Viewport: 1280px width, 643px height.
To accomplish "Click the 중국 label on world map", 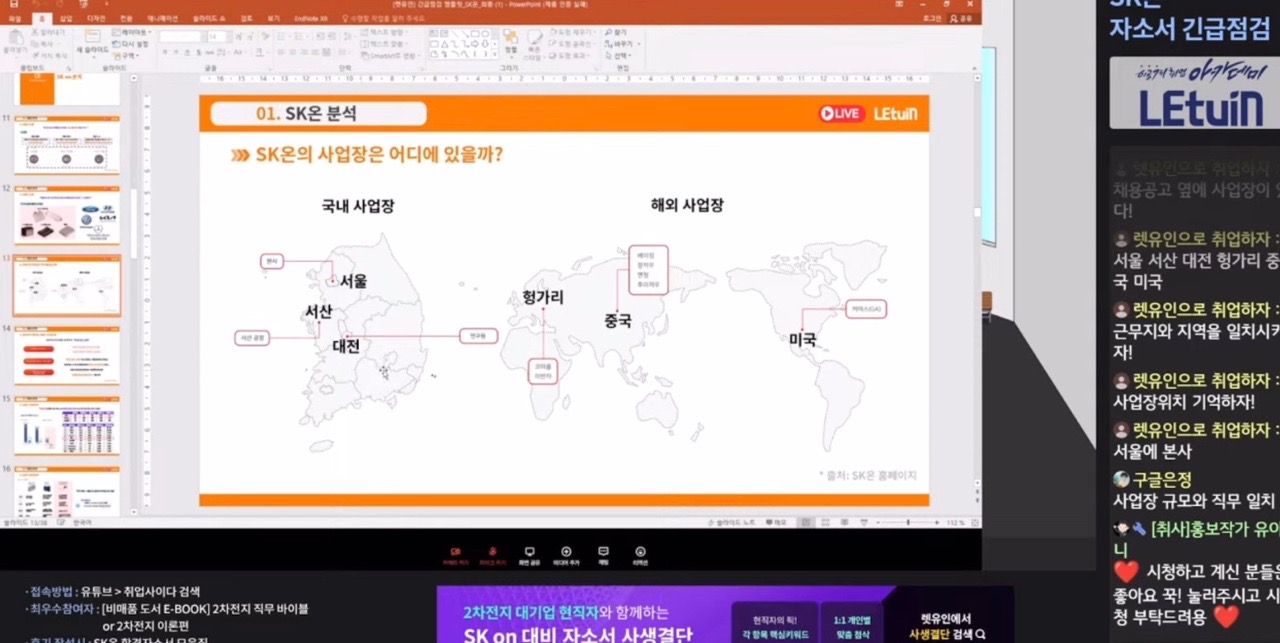I will 618,321.
